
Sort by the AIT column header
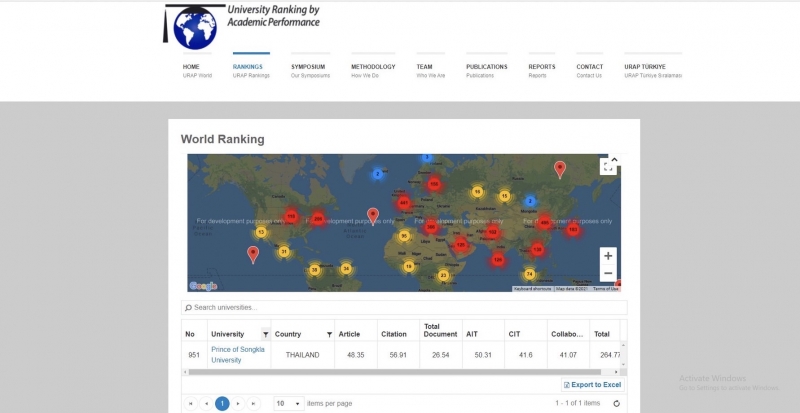472,334
